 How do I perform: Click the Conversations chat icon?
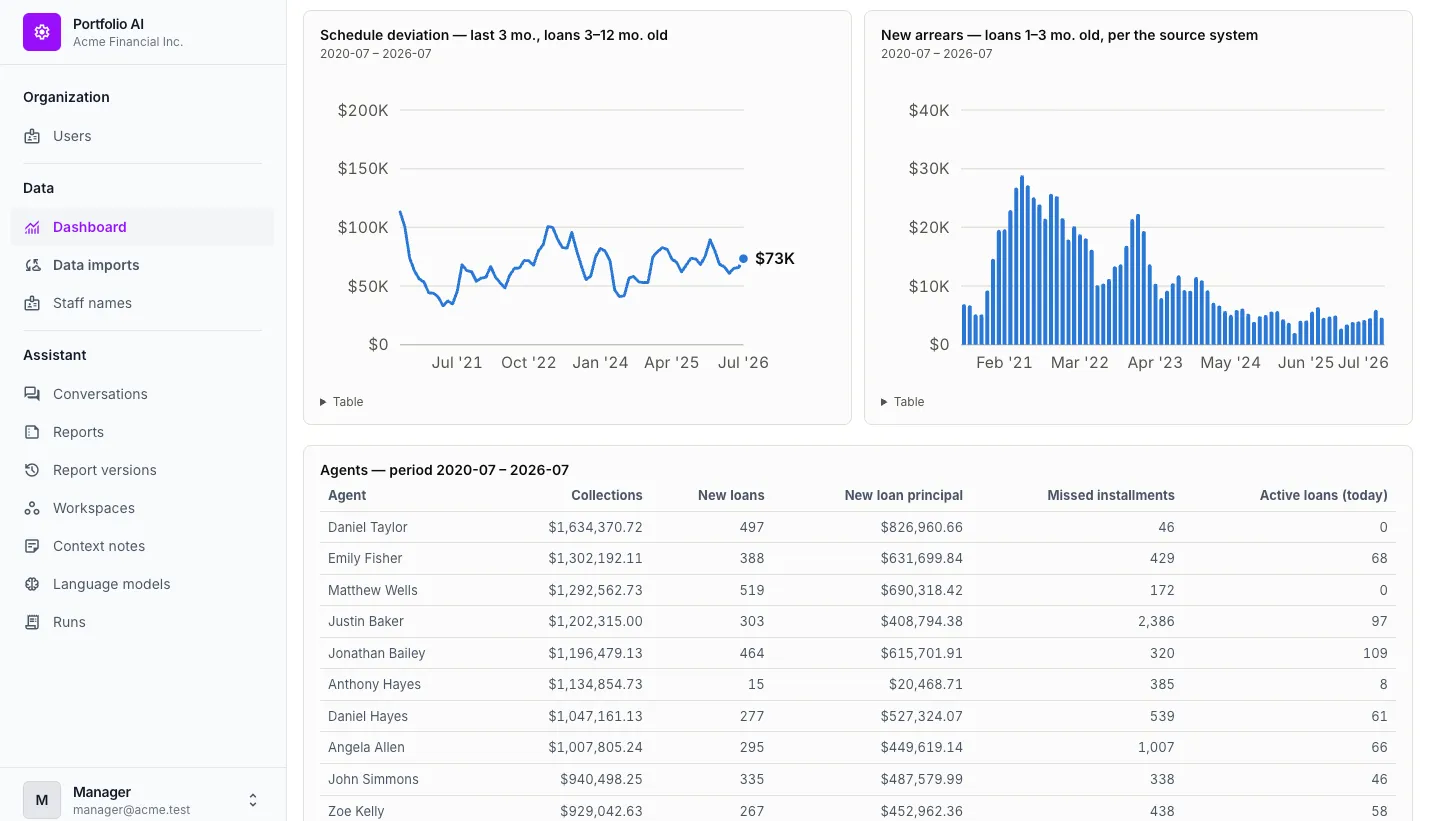(32, 394)
